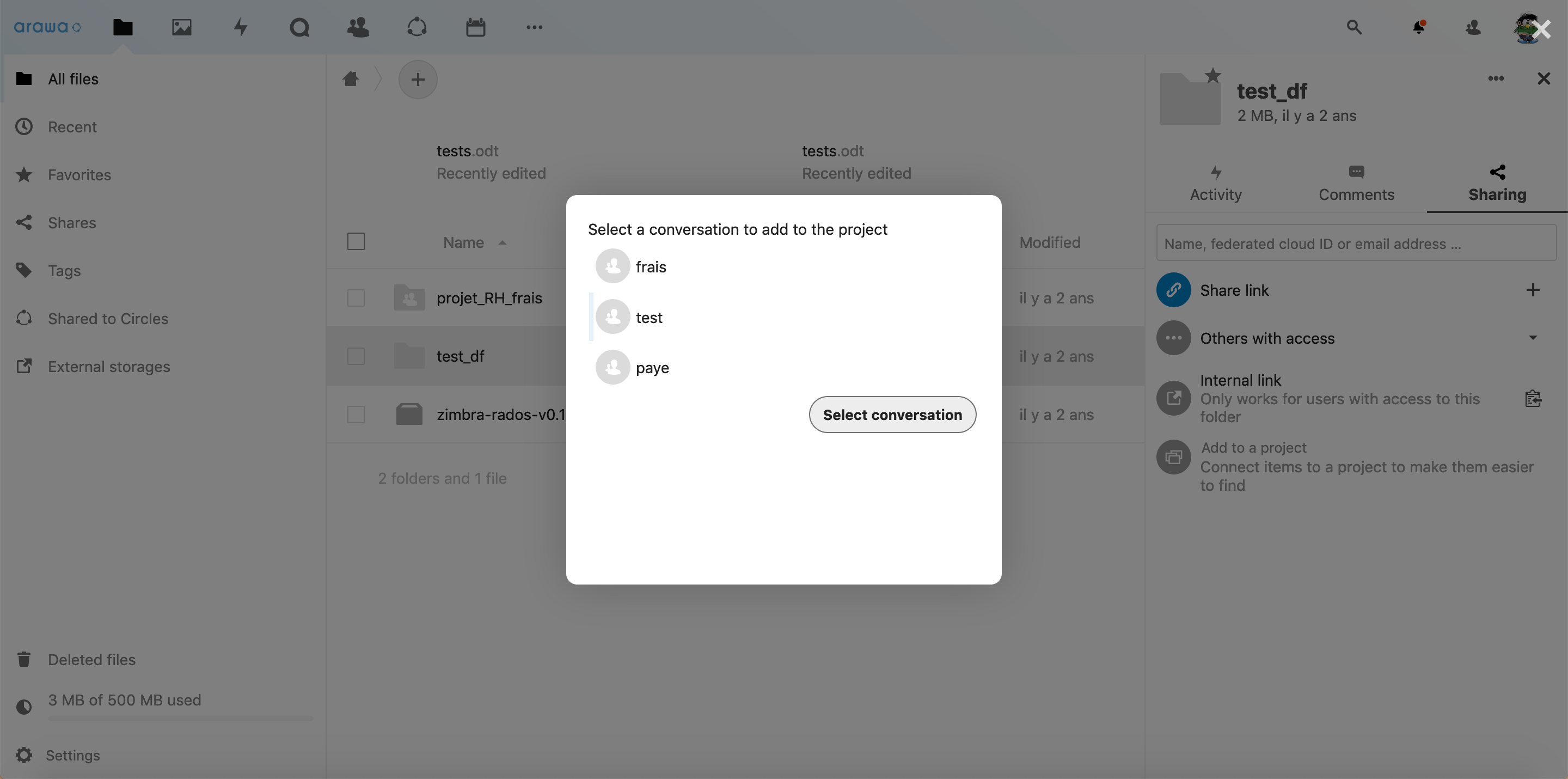
Task: Open the Circles app icon
Action: click(417, 27)
